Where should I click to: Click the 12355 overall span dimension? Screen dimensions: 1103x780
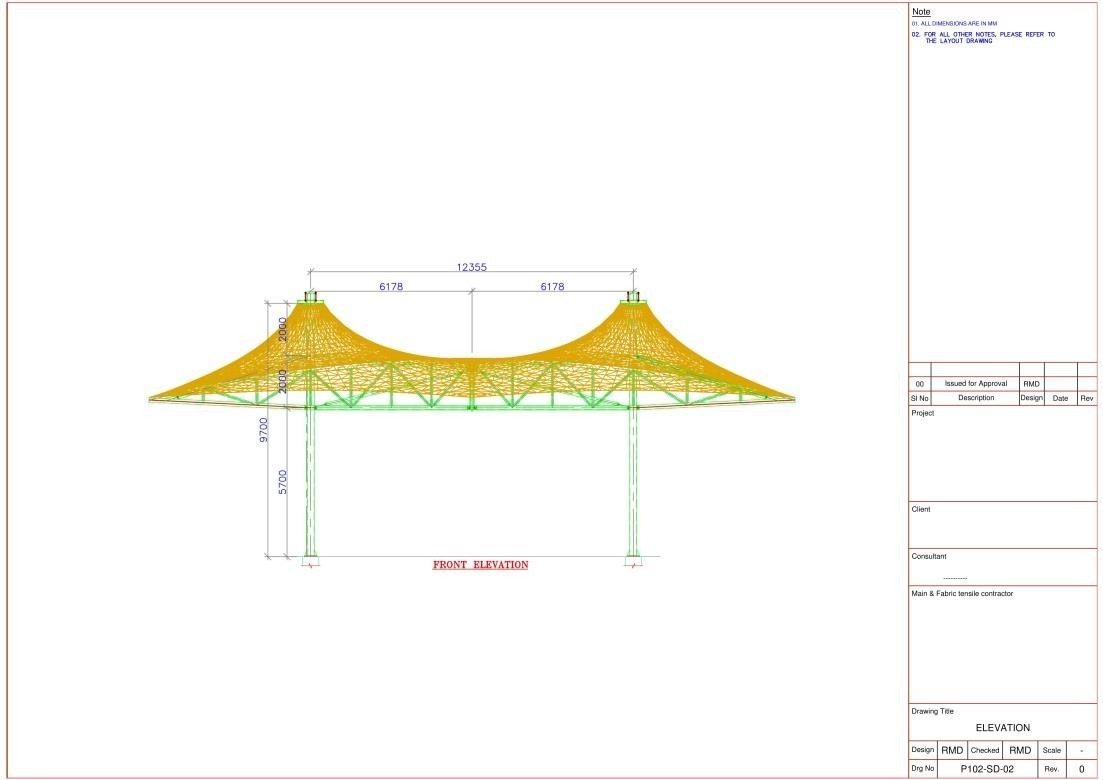471,267
